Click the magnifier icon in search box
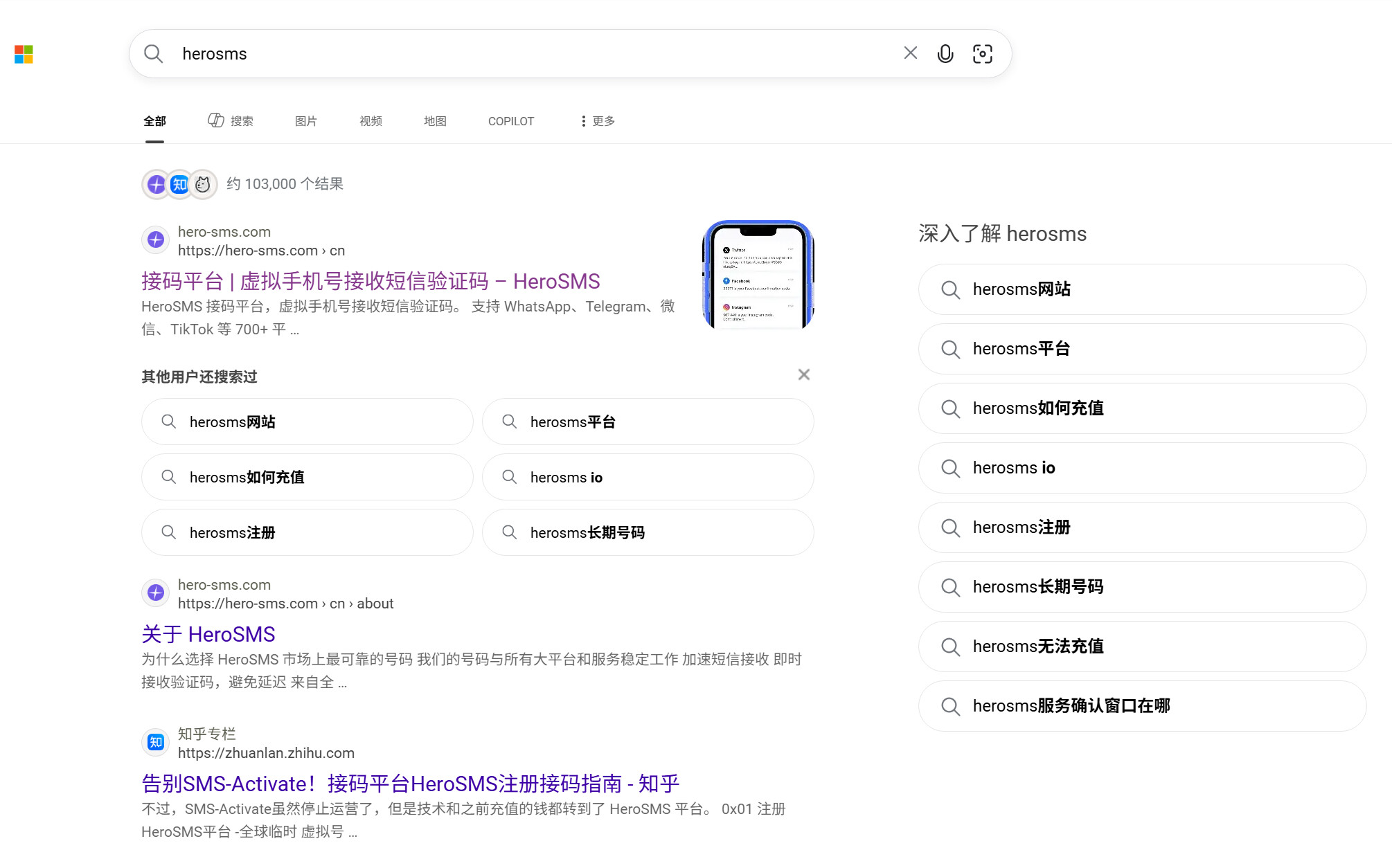 point(153,54)
